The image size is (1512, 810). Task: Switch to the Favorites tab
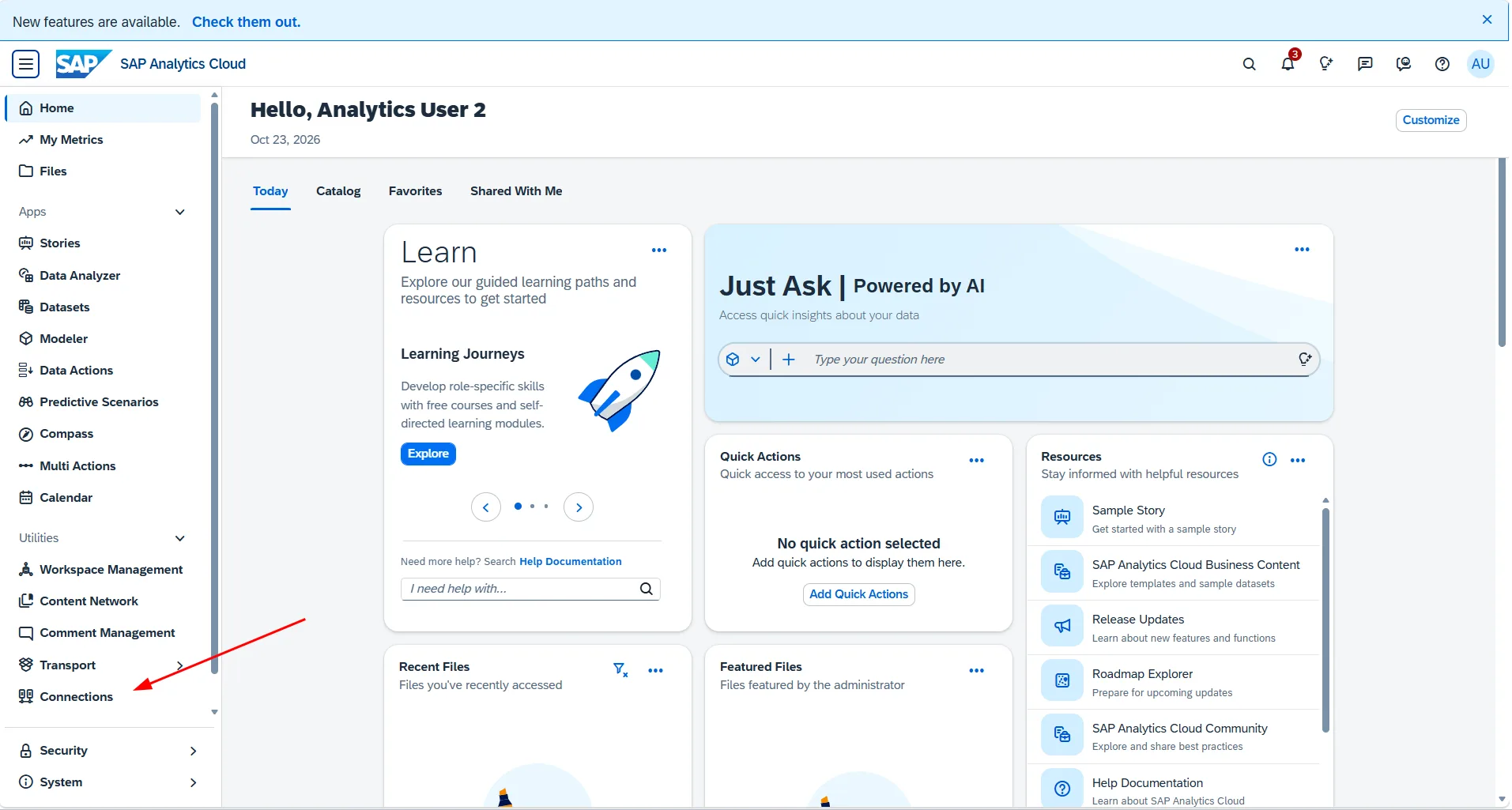(415, 191)
